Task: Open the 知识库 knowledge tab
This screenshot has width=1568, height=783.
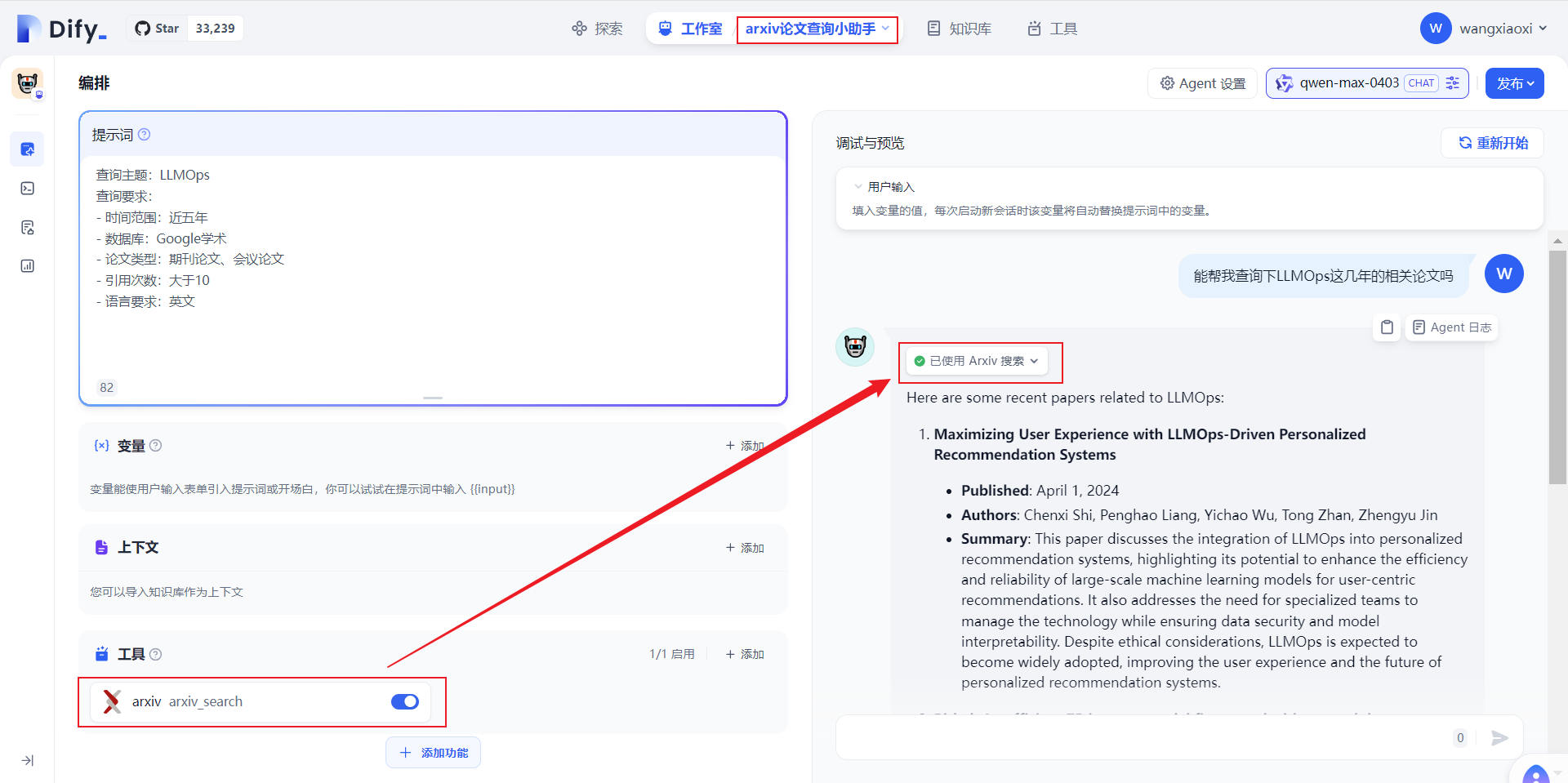Action: click(960, 29)
